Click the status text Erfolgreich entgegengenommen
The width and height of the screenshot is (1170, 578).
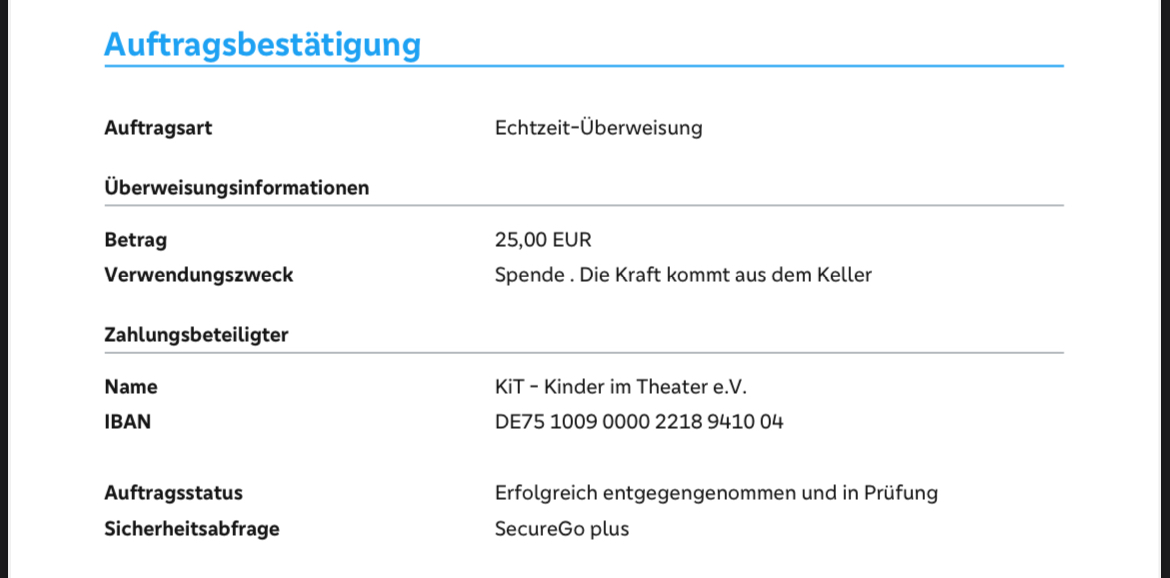(x=716, y=493)
